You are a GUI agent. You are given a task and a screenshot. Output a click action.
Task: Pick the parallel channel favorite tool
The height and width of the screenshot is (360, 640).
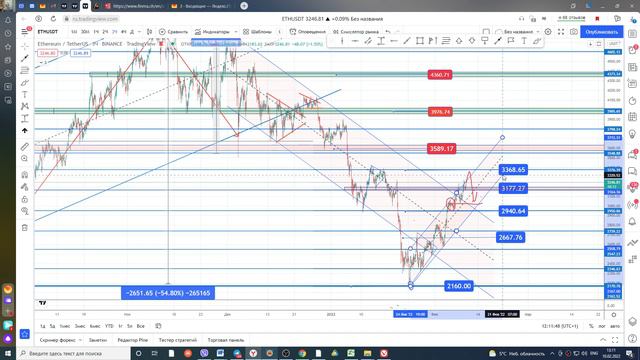pyautogui.click(x=368, y=41)
